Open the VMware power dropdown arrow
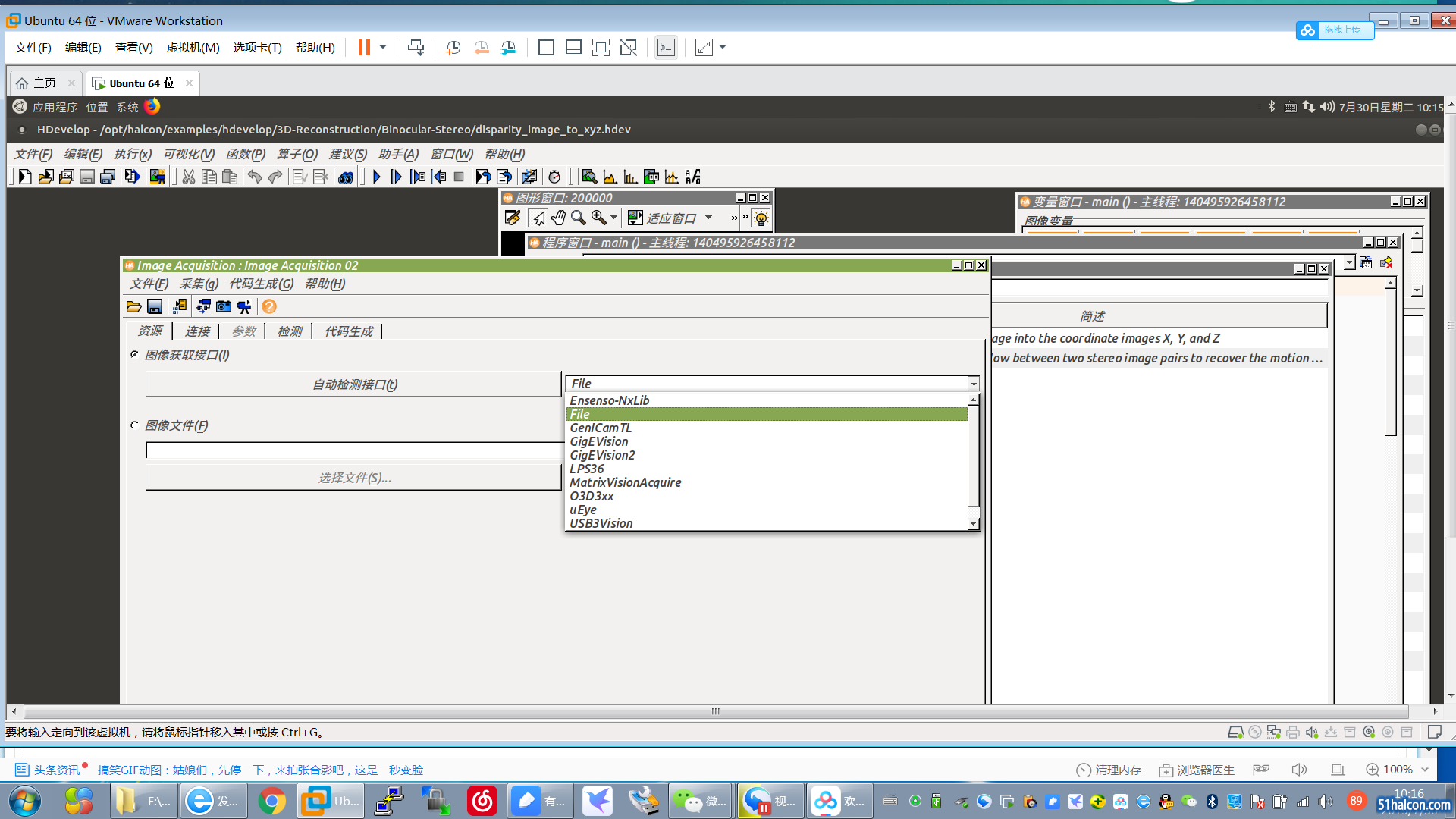Image resolution: width=1456 pixels, height=819 pixels. [x=383, y=47]
